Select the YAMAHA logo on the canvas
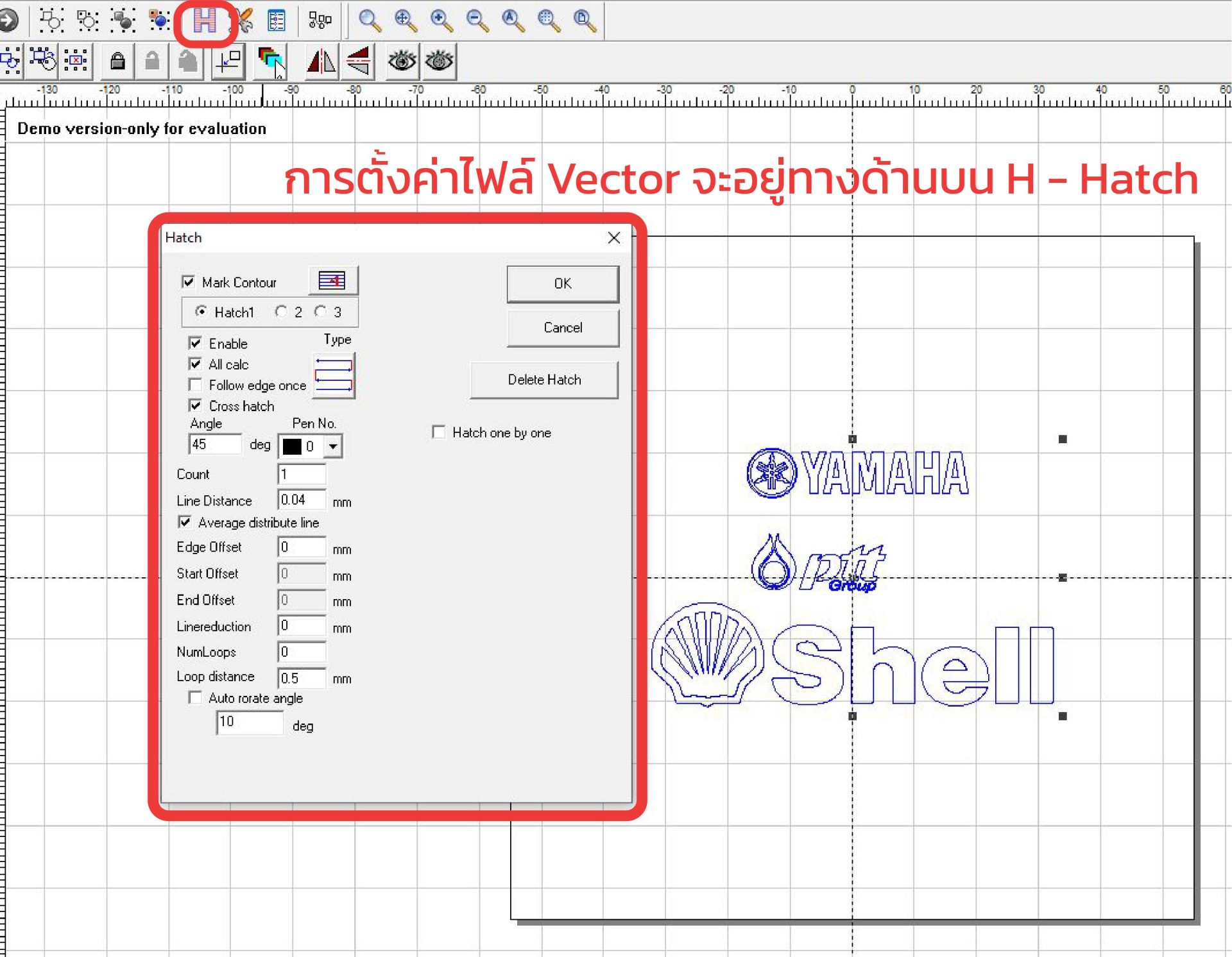The height and width of the screenshot is (957, 1232). click(858, 473)
